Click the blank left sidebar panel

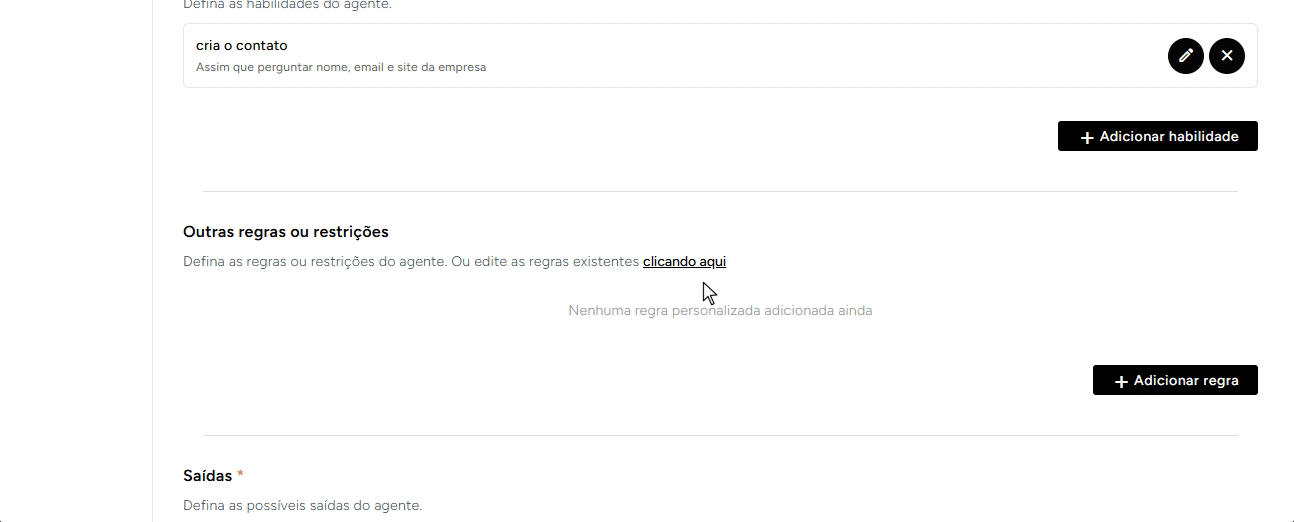[x=76, y=261]
